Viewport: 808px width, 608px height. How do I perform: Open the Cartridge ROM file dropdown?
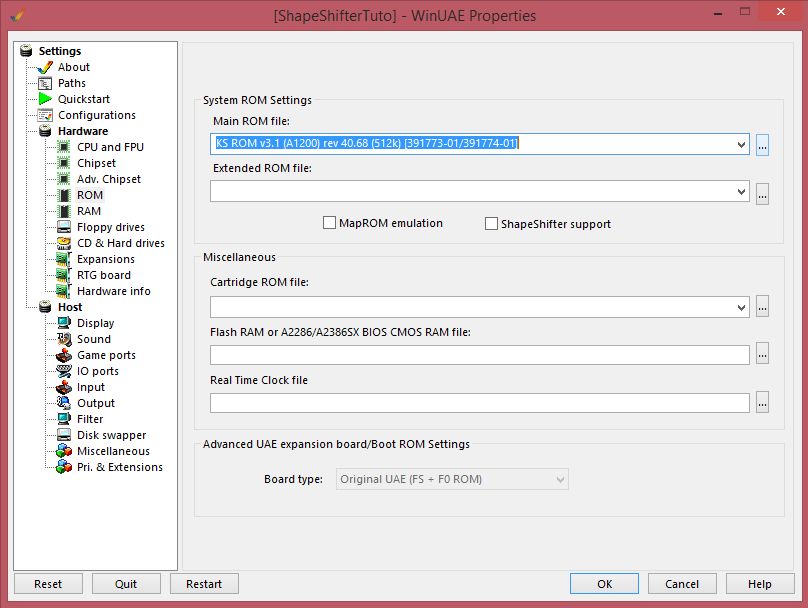point(741,307)
